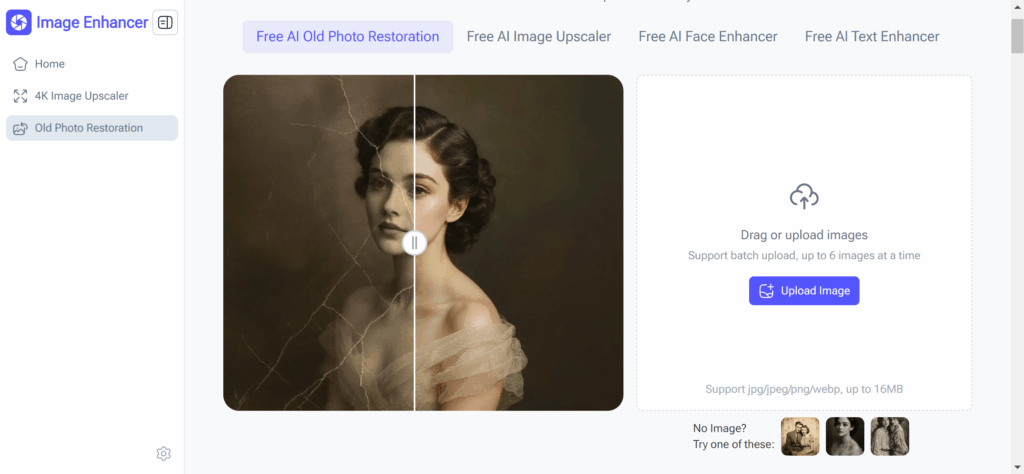Open the Free AI Face Enhancer tab

point(708,37)
